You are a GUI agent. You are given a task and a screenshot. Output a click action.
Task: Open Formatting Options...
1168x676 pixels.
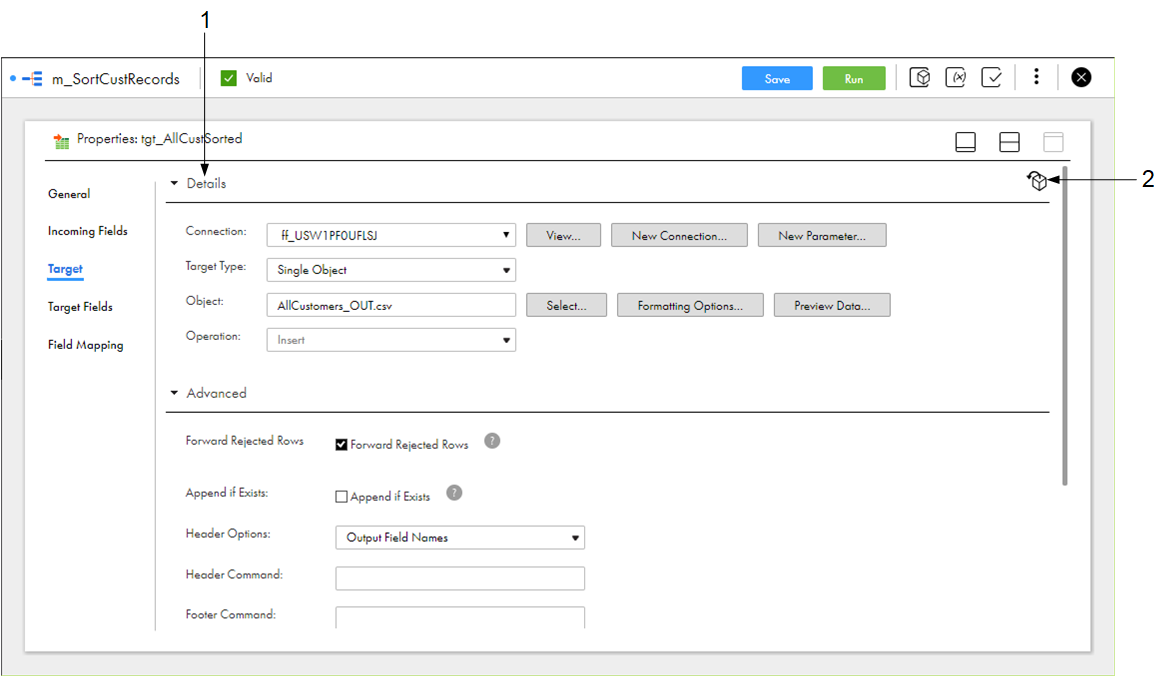tap(691, 305)
